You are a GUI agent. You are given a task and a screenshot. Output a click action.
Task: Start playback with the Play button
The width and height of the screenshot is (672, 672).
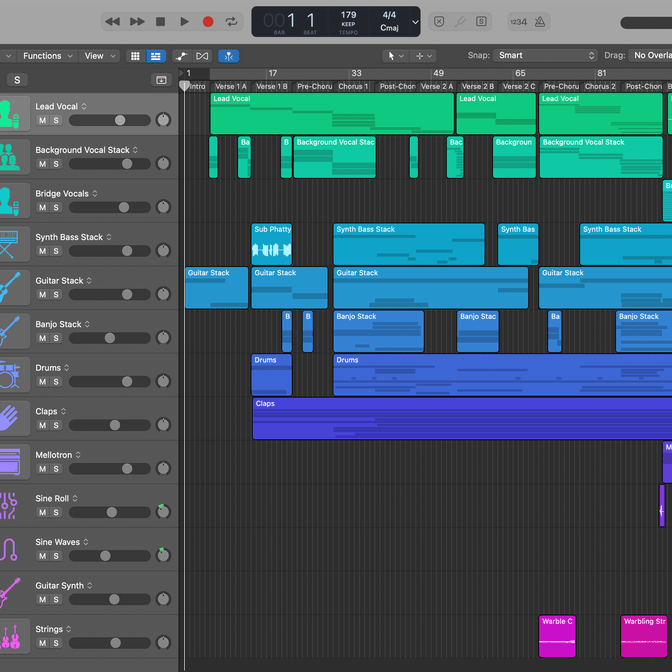[184, 21]
